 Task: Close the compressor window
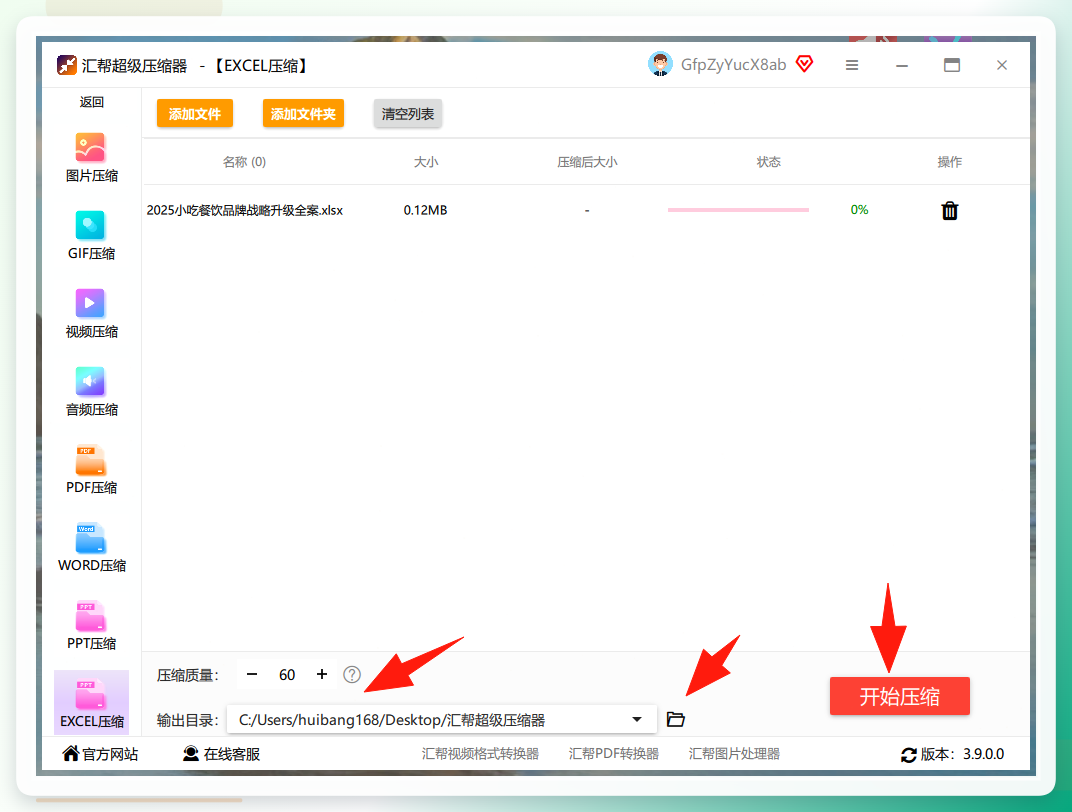(1002, 65)
